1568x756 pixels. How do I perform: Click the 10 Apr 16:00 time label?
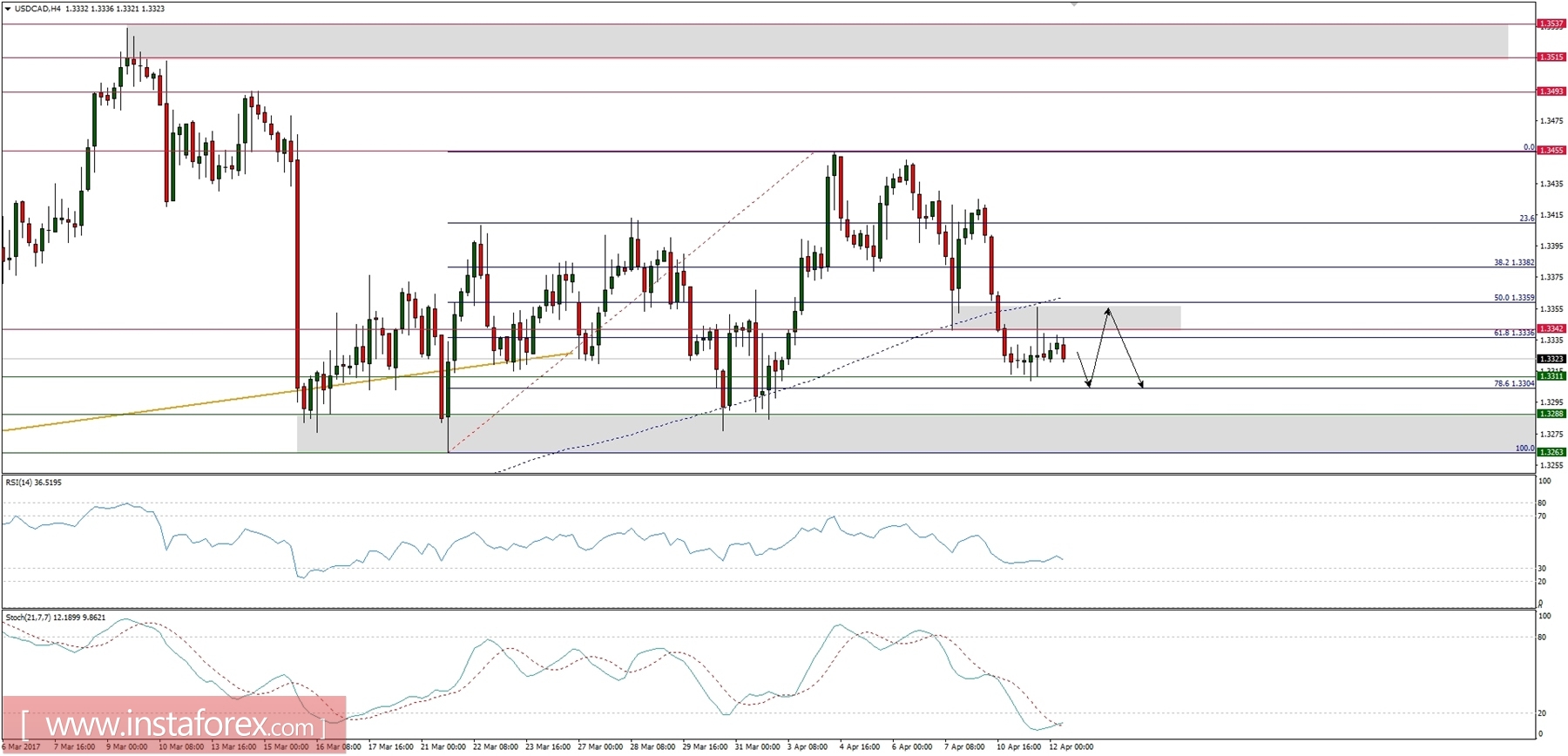(1018, 747)
